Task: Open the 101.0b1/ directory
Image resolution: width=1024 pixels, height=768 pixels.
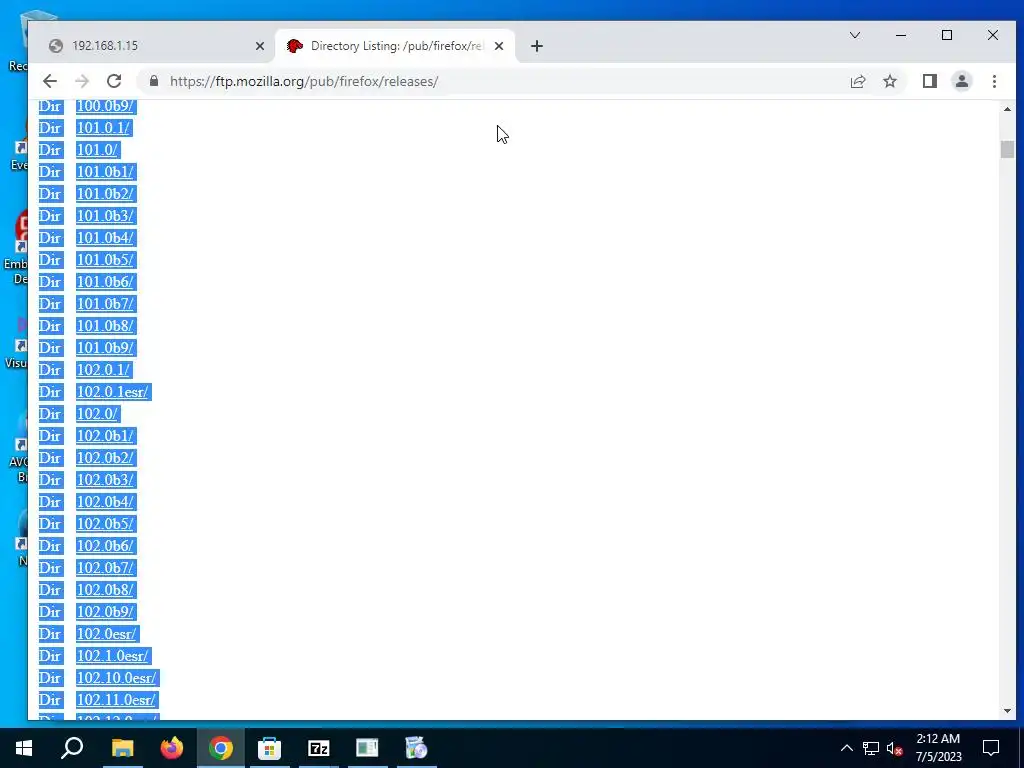Action: (x=105, y=172)
